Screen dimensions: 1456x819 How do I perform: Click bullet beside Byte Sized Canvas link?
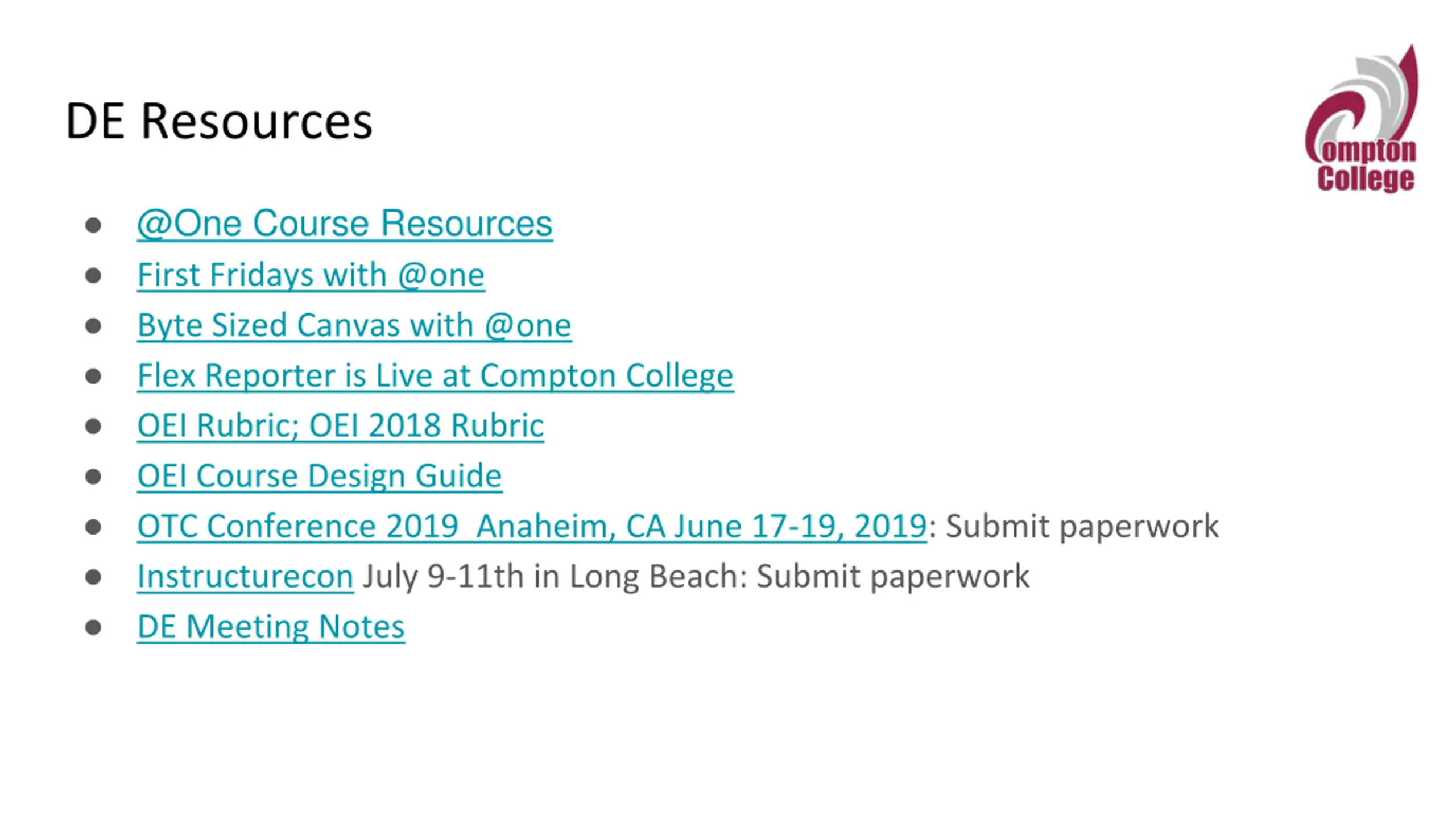tap(93, 326)
